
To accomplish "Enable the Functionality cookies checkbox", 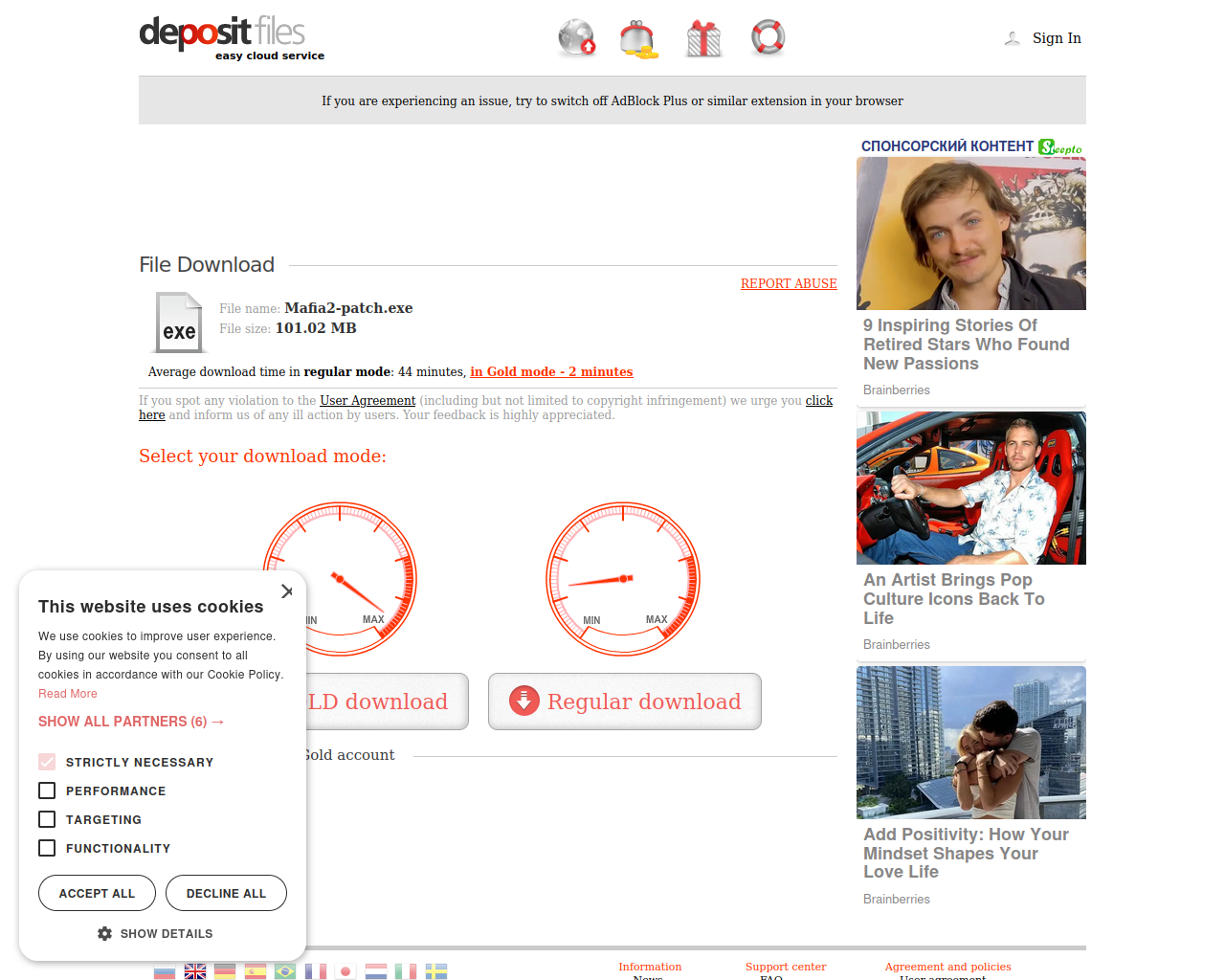I will pyautogui.click(x=47, y=848).
